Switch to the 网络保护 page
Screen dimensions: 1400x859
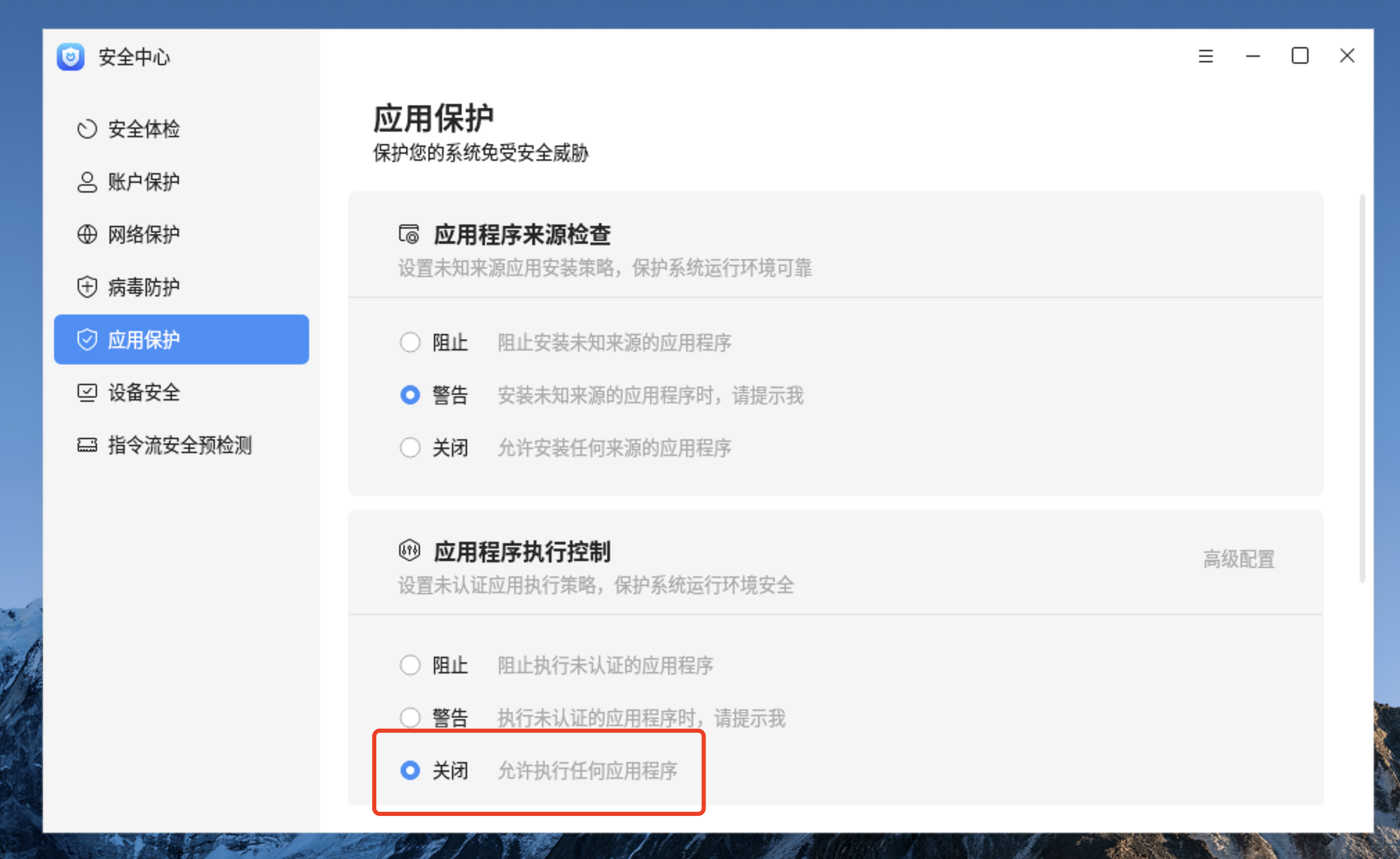[143, 234]
